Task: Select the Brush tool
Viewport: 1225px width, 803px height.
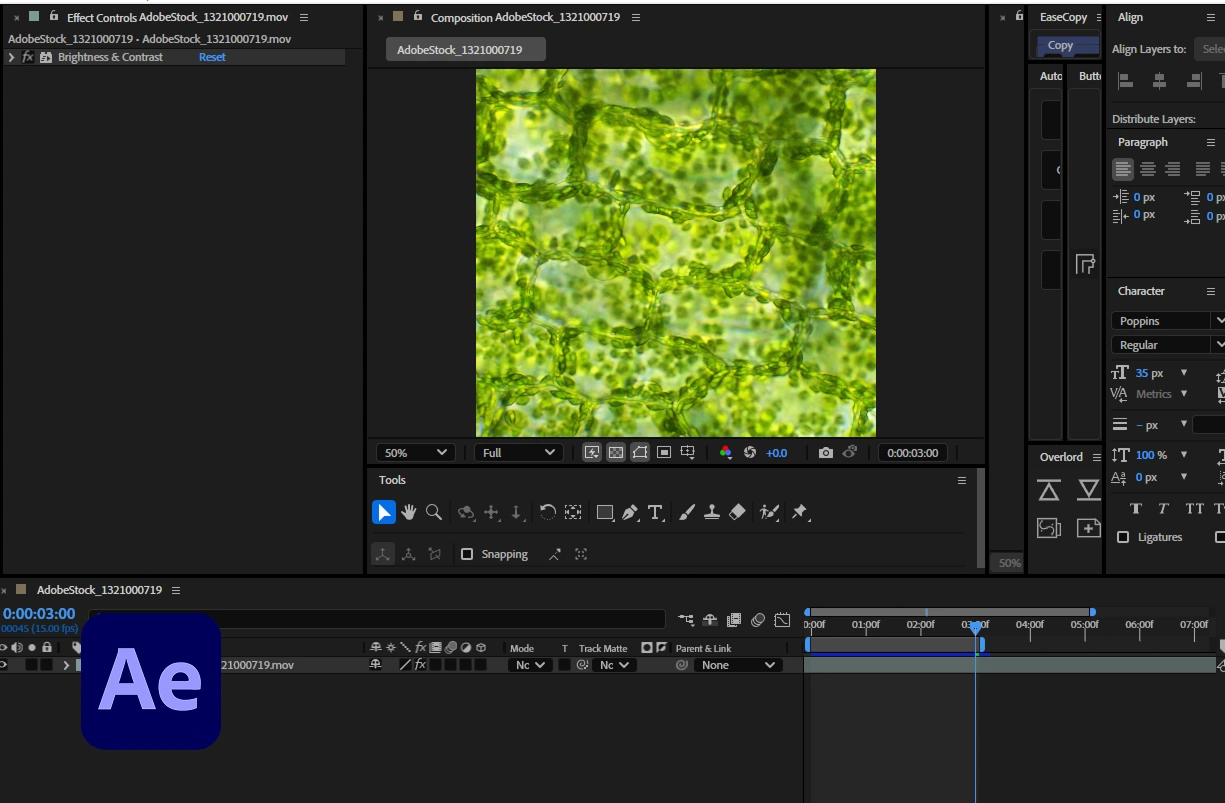Action: tap(687, 512)
